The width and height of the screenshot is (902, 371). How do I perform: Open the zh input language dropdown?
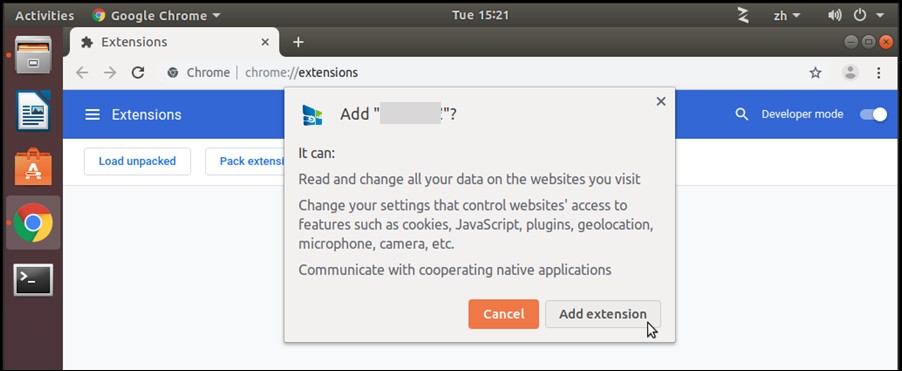click(786, 16)
